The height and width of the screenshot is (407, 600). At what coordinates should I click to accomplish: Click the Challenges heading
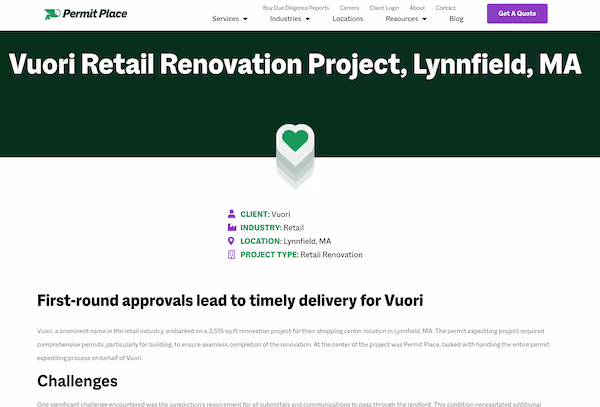(x=77, y=381)
